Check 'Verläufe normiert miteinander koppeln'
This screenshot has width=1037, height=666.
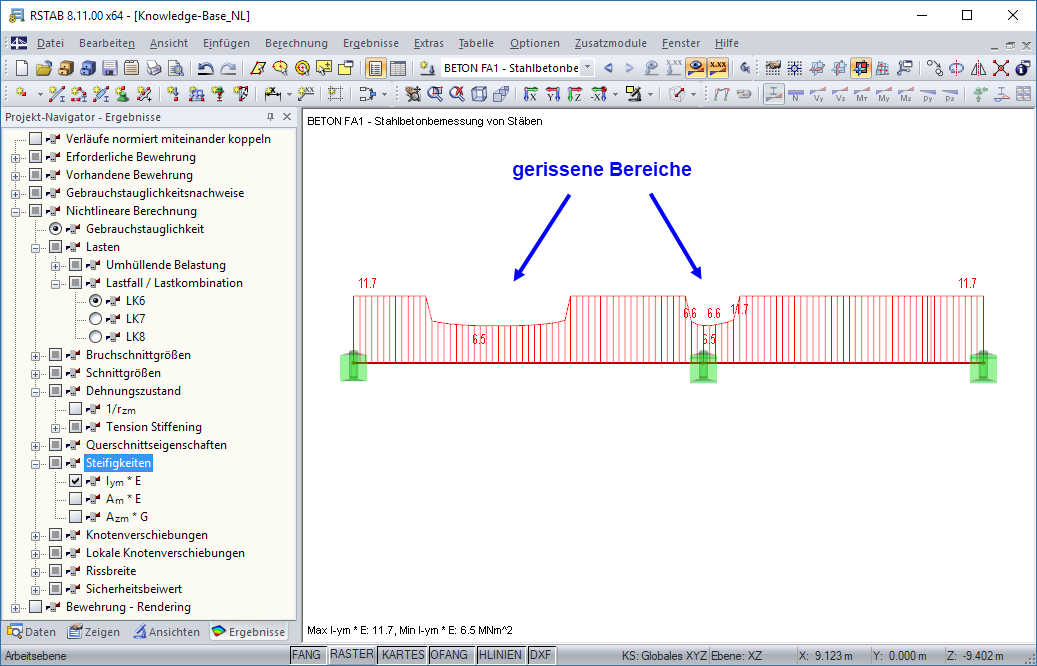coord(36,139)
